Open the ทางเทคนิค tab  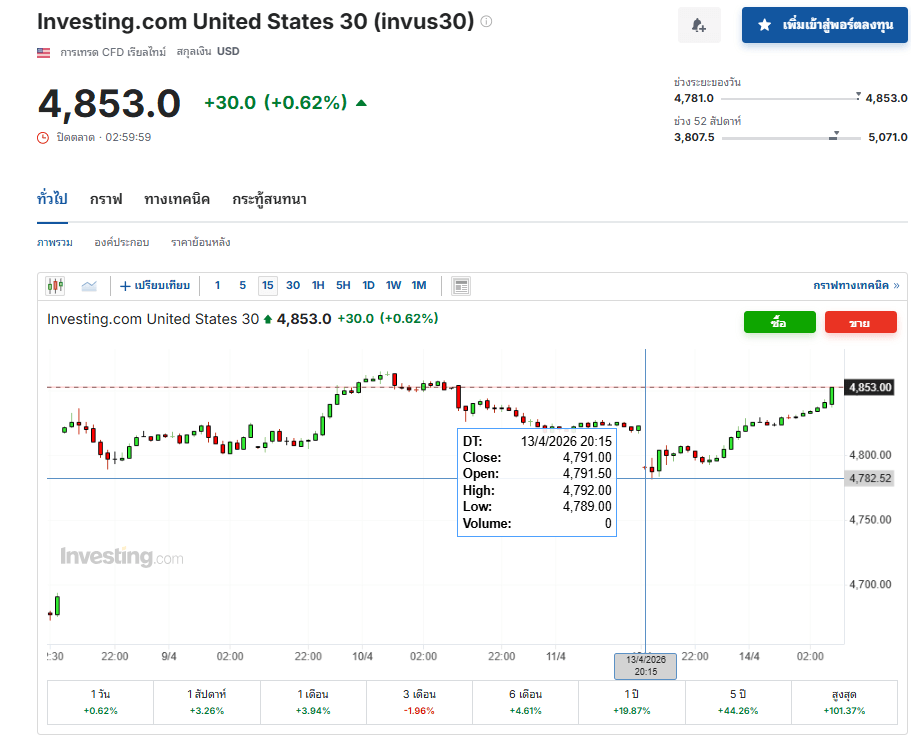pos(177,199)
